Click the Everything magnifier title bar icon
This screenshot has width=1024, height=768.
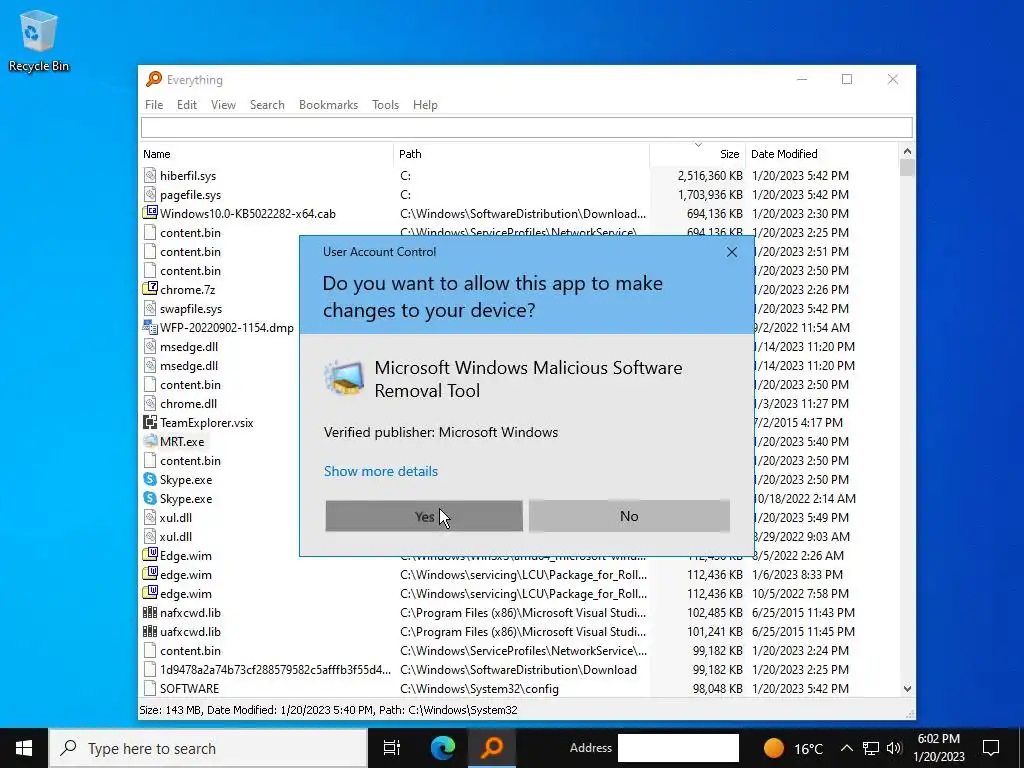[154, 79]
